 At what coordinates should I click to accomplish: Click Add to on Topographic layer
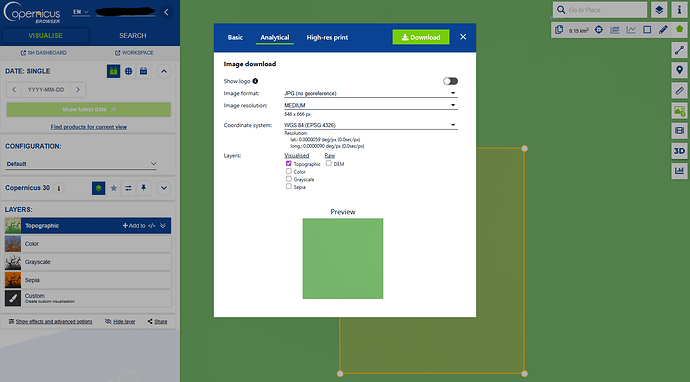click(x=134, y=226)
